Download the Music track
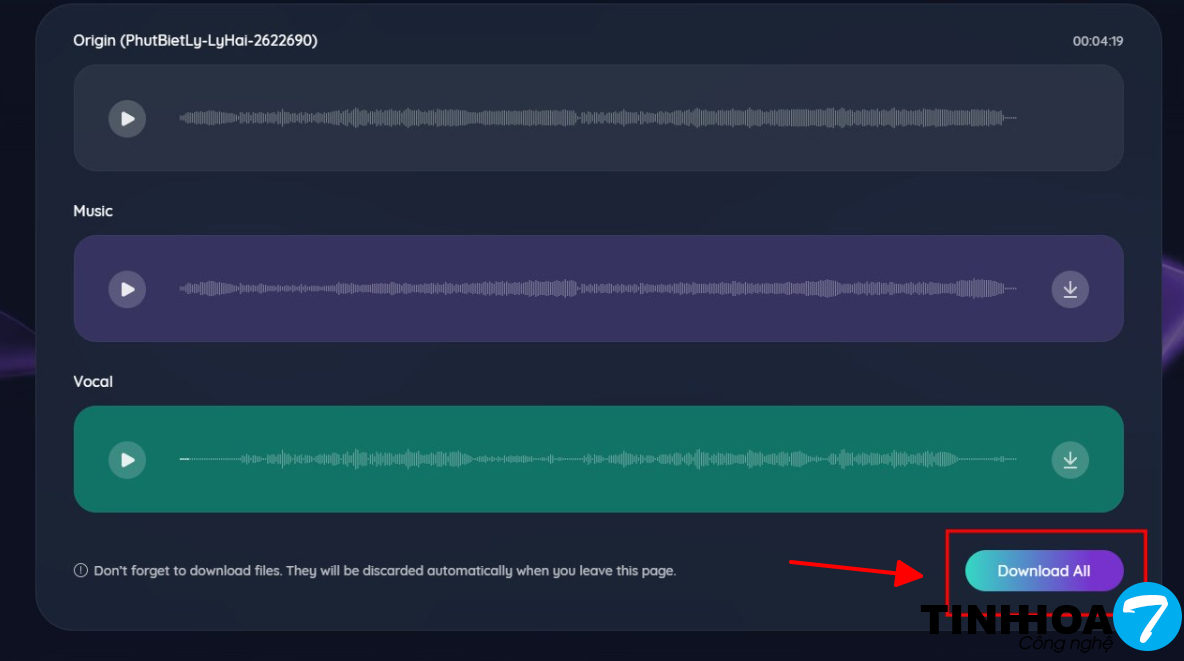 (x=1070, y=289)
